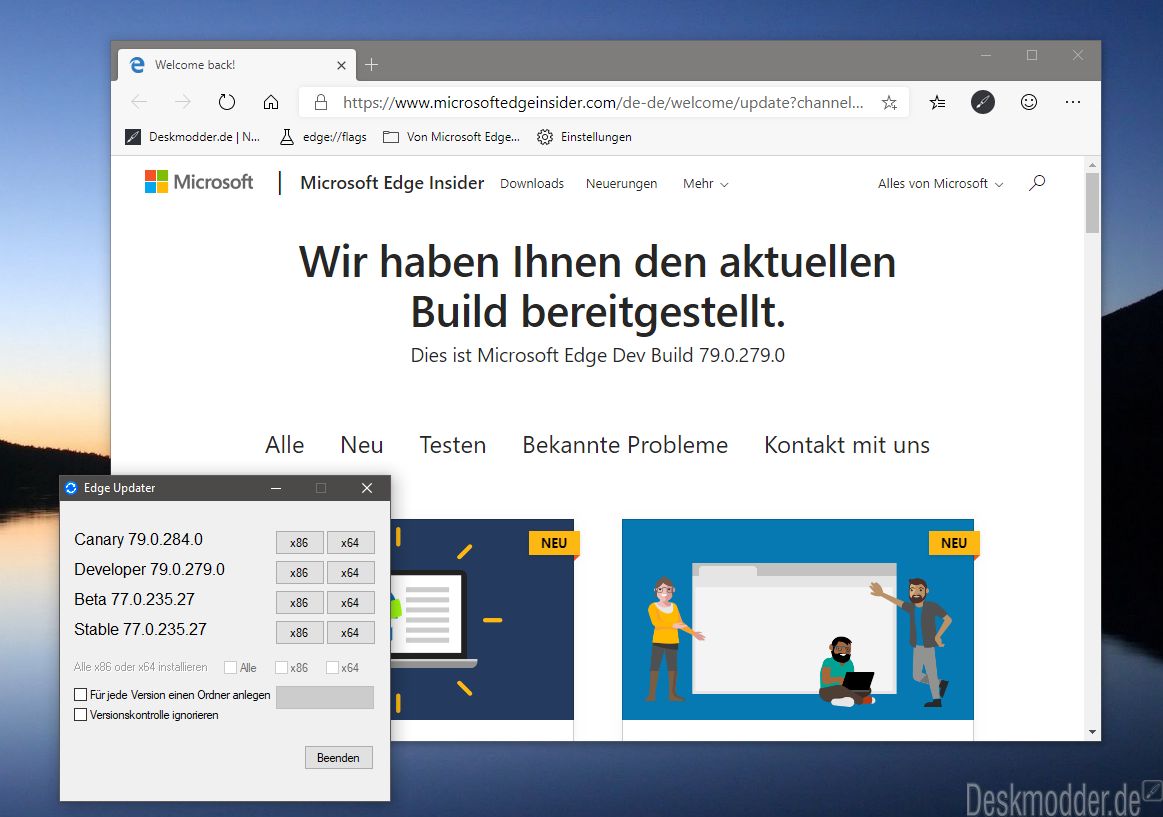Click the Beenden button

338,758
